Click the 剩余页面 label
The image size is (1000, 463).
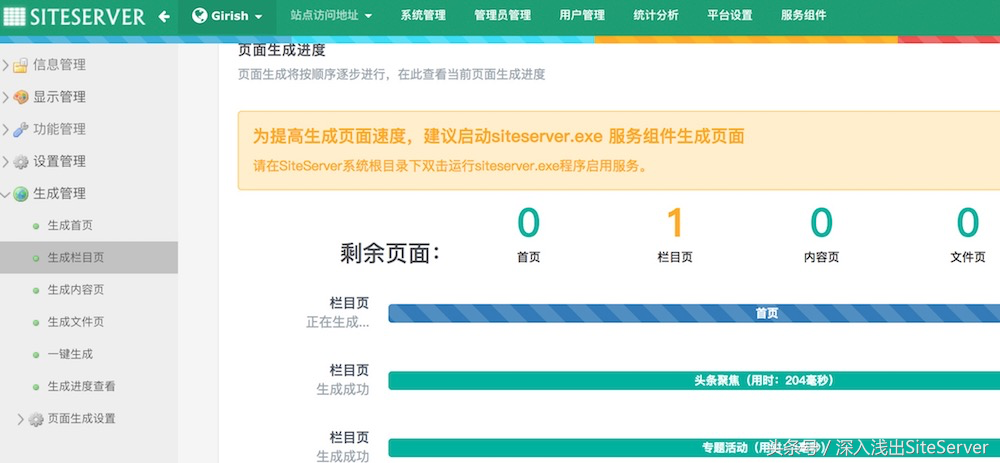pyautogui.click(x=390, y=253)
